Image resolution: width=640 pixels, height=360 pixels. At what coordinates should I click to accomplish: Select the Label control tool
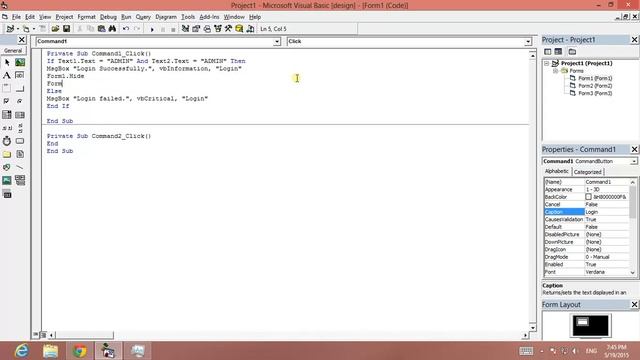pyautogui.click(x=7, y=76)
